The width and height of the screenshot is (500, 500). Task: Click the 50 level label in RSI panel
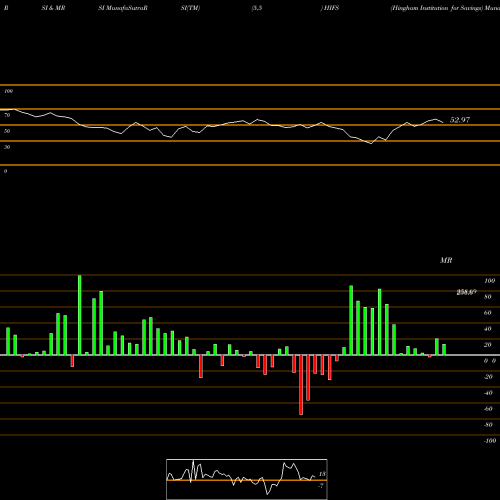(x=7, y=131)
